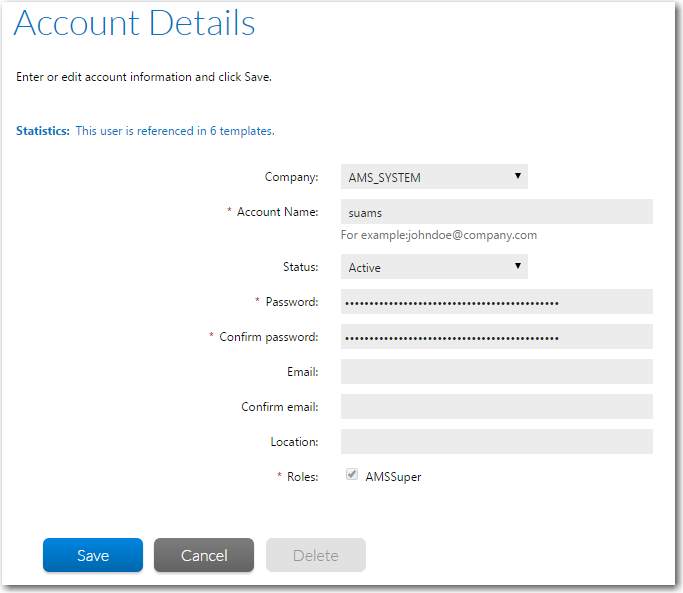Select the Confirm password input field
The height and width of the screenshot is (593, 683).
click(496, 337)
